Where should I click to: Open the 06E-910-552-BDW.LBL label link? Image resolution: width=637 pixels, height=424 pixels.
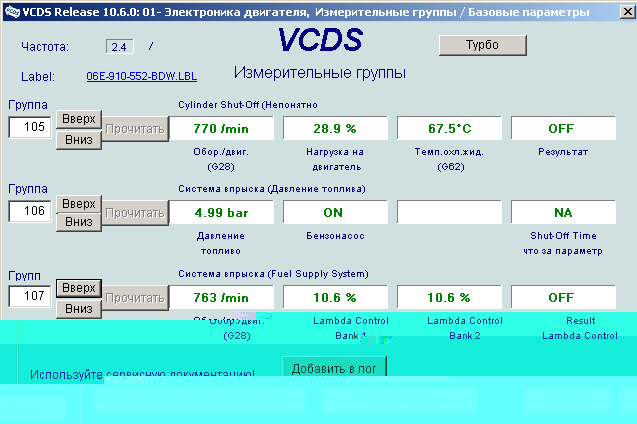click(142, 76)
